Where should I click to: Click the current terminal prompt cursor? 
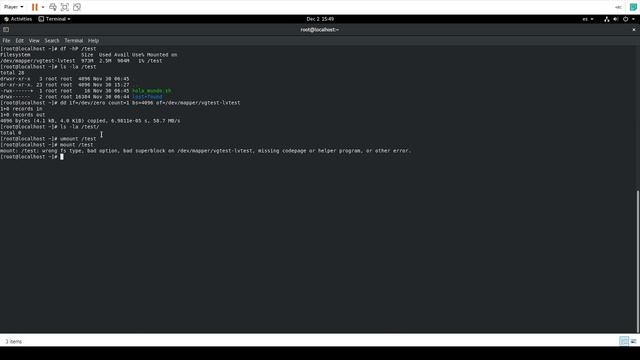(62, 157)
